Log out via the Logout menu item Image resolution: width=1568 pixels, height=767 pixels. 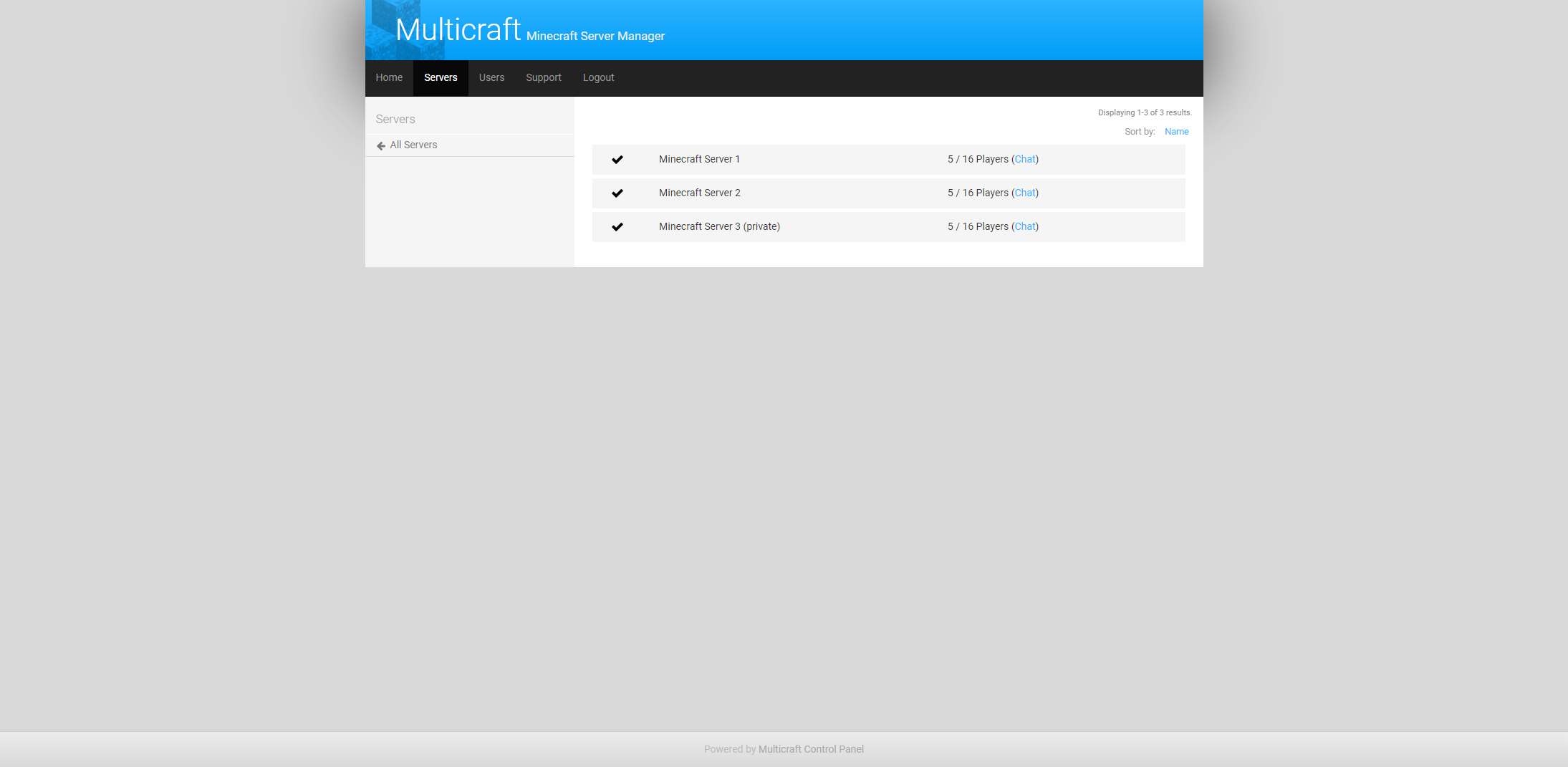tap(598, 78)
